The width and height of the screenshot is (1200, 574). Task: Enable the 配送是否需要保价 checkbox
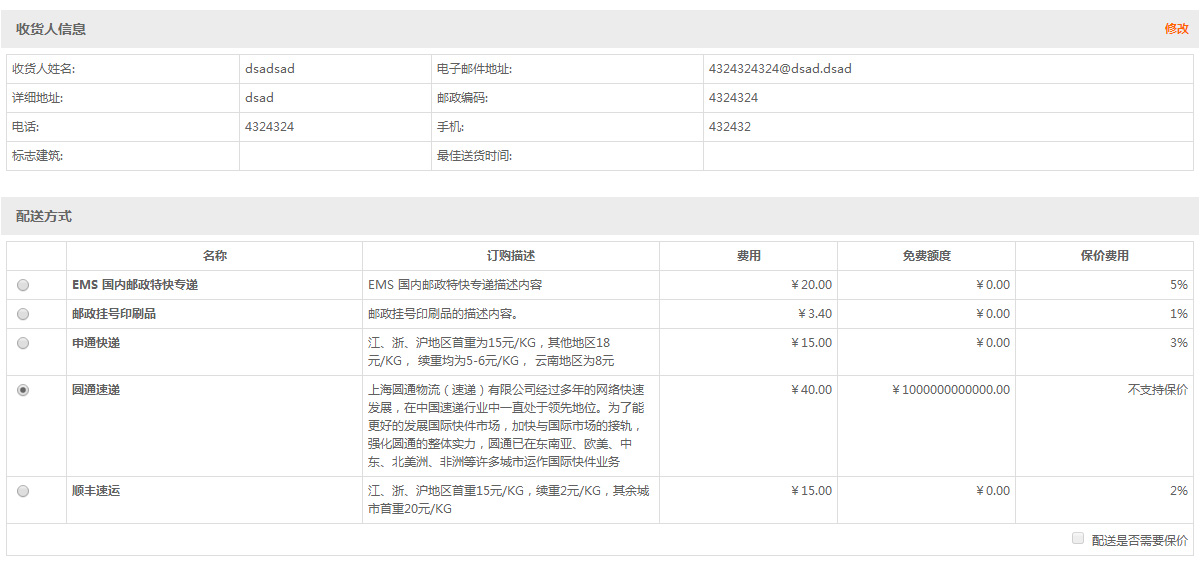tap(1078, 538)
